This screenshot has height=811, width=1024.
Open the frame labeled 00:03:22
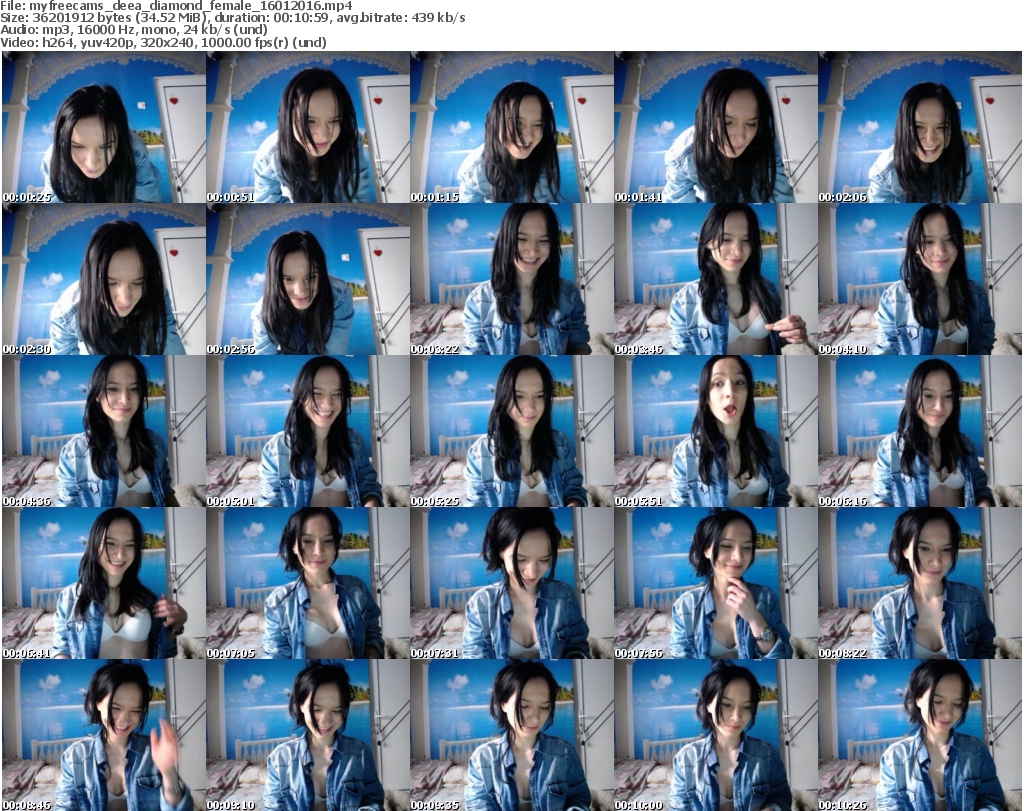click(x=512, y=279)
